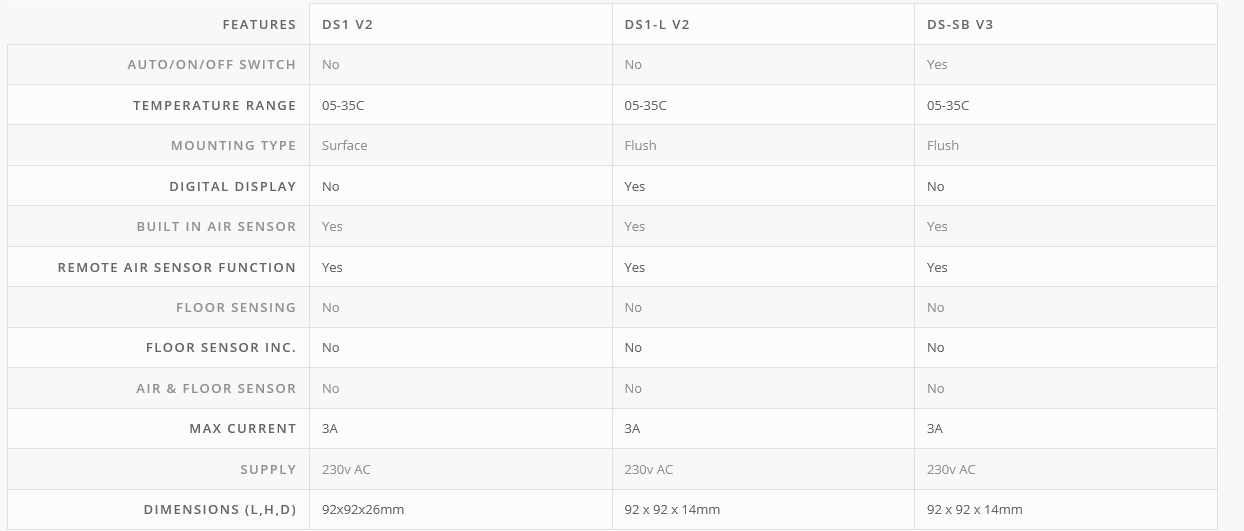Click the MOUNTING TYPE row label
The width and height of the screenshot is (1244, 531).
[x=233, y=146]
